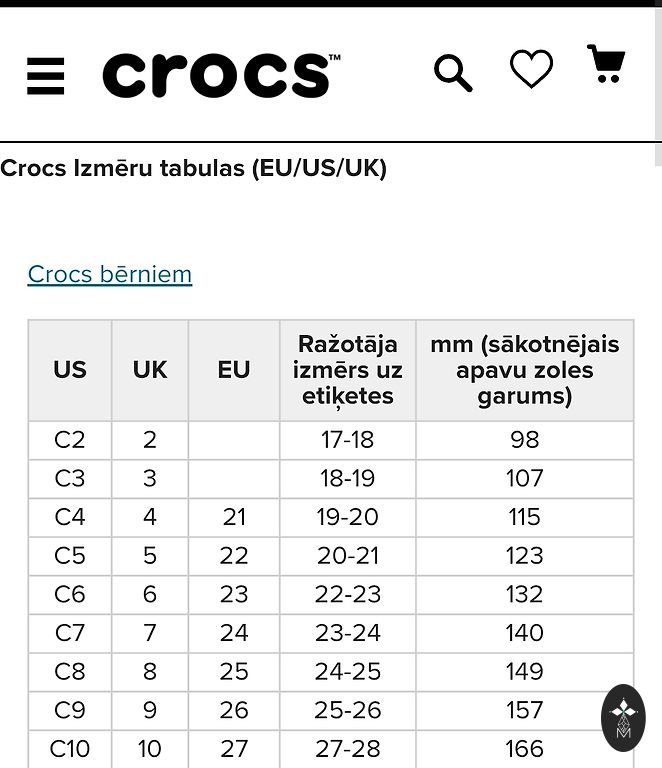
Task: Open the Crocs bērniem link
Action: [110, 274]
